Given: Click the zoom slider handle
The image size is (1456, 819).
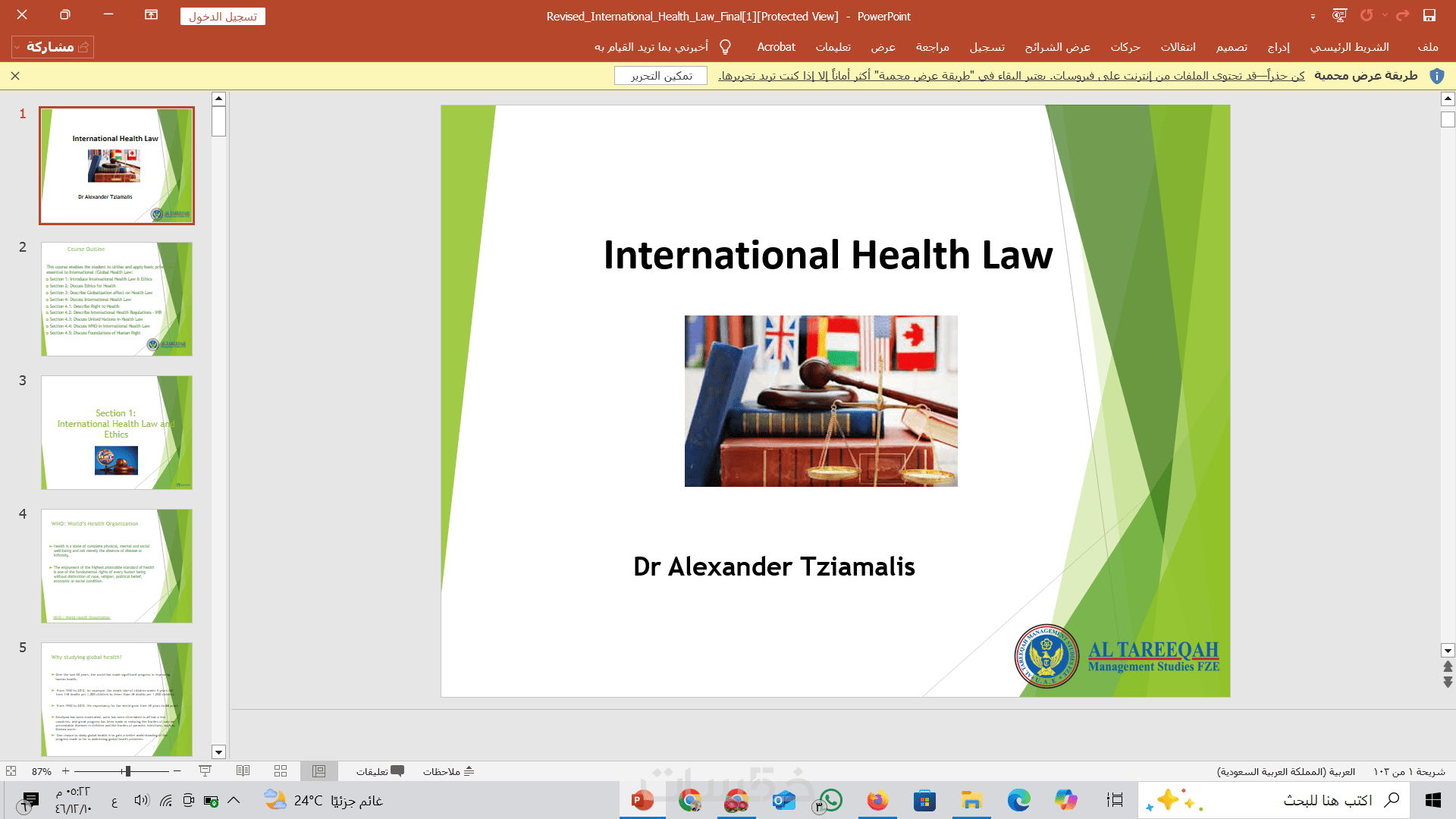Looking at the screenshot, I should [x=127, y=771].
